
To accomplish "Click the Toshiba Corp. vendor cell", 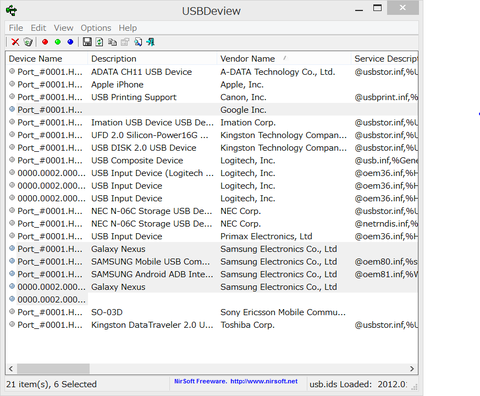I will click(247, 325).
